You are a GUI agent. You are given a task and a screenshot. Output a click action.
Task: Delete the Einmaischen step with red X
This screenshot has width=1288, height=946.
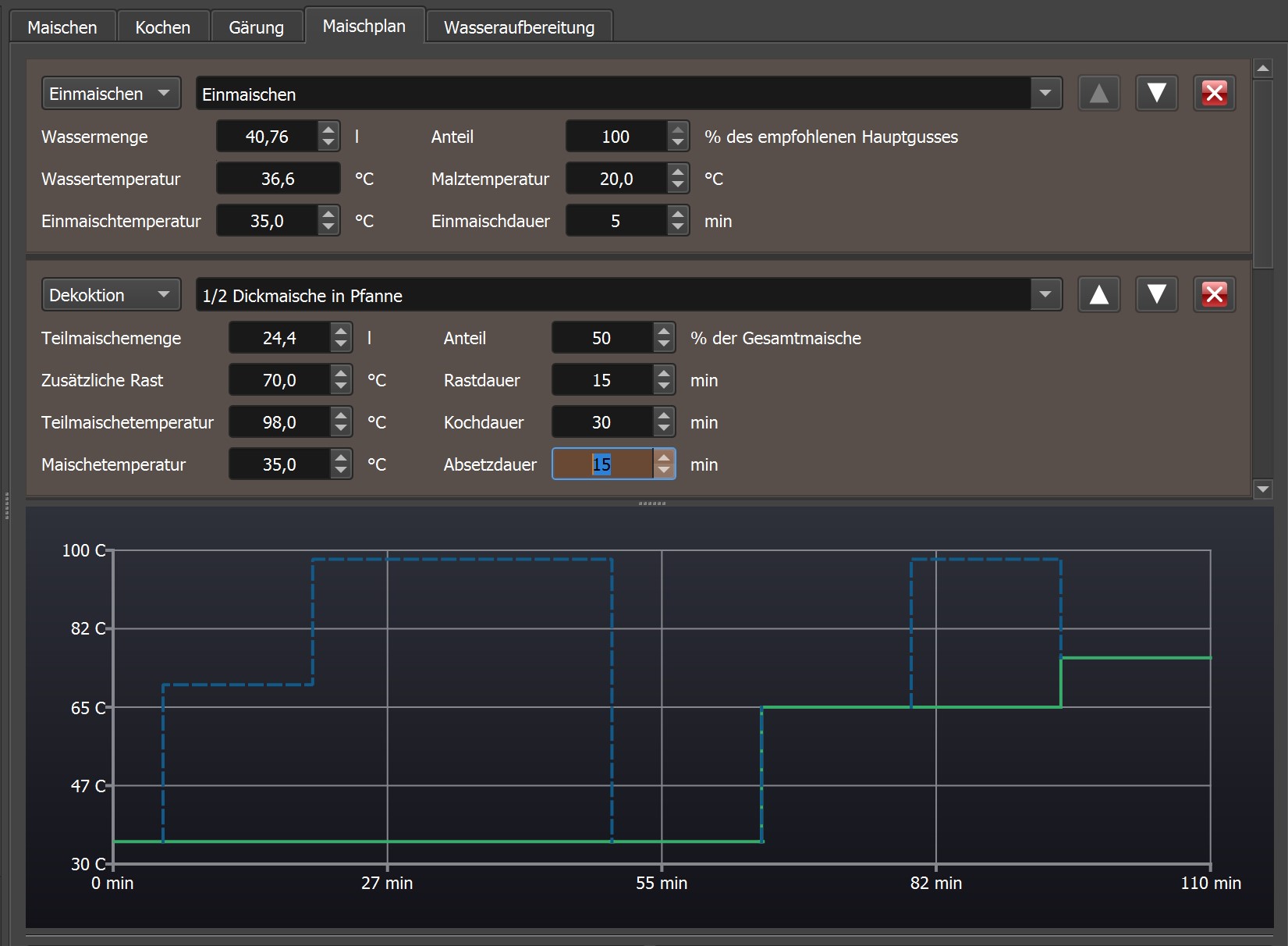point(1214,94)
